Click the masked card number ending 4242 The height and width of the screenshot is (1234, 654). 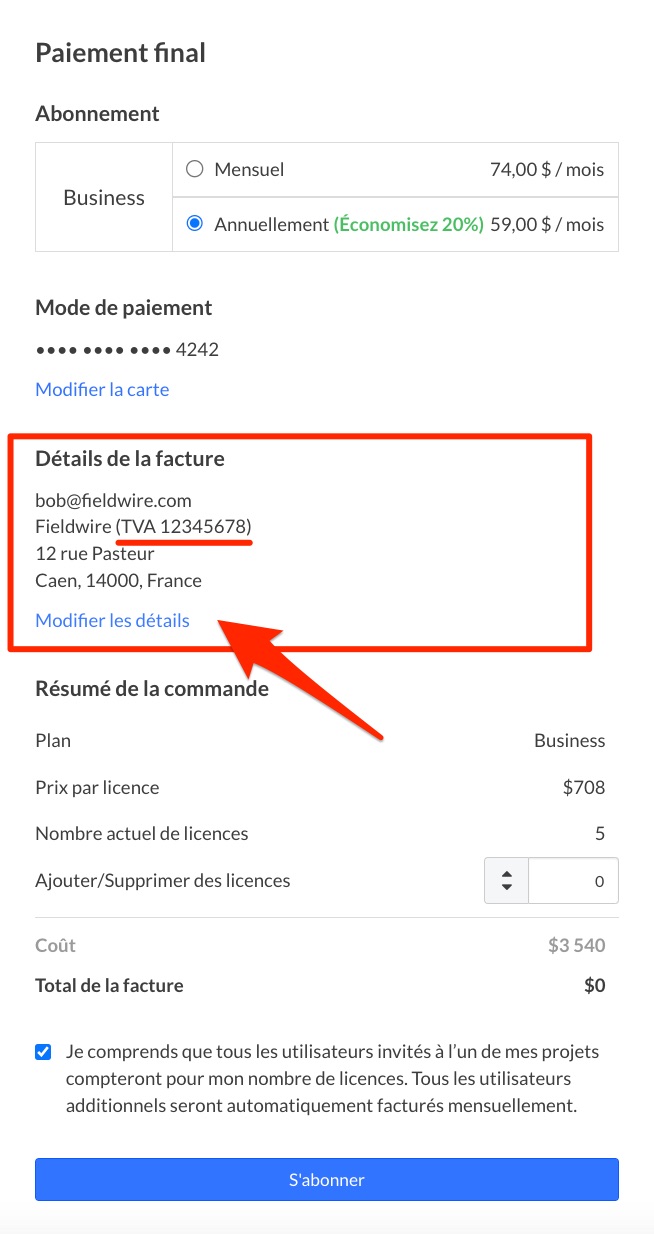(127, 349)
